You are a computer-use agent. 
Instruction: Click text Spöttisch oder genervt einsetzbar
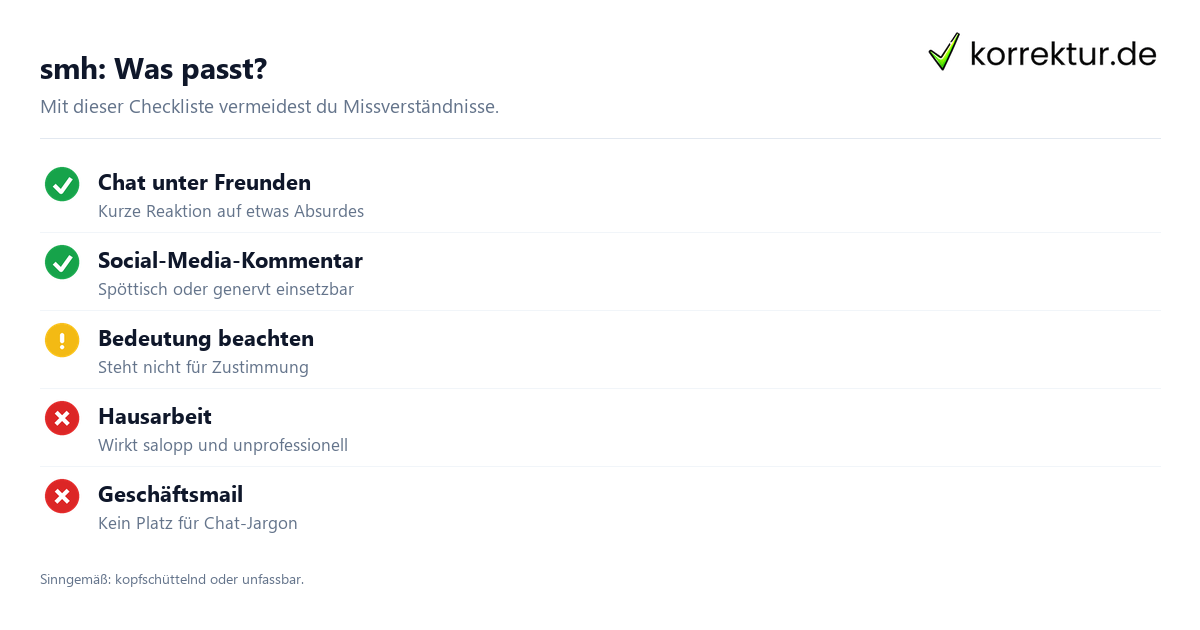point(226,290)
